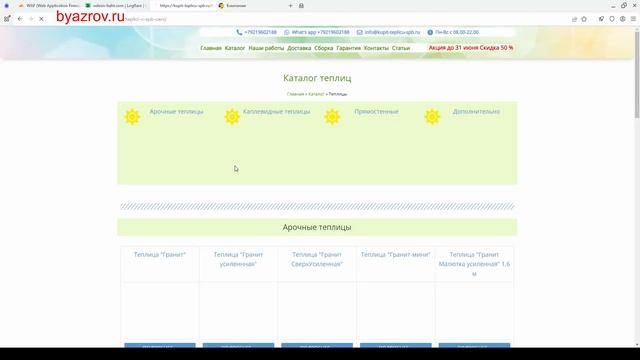Open the "Гранит СверхУсиленная" product

(317, 259)
